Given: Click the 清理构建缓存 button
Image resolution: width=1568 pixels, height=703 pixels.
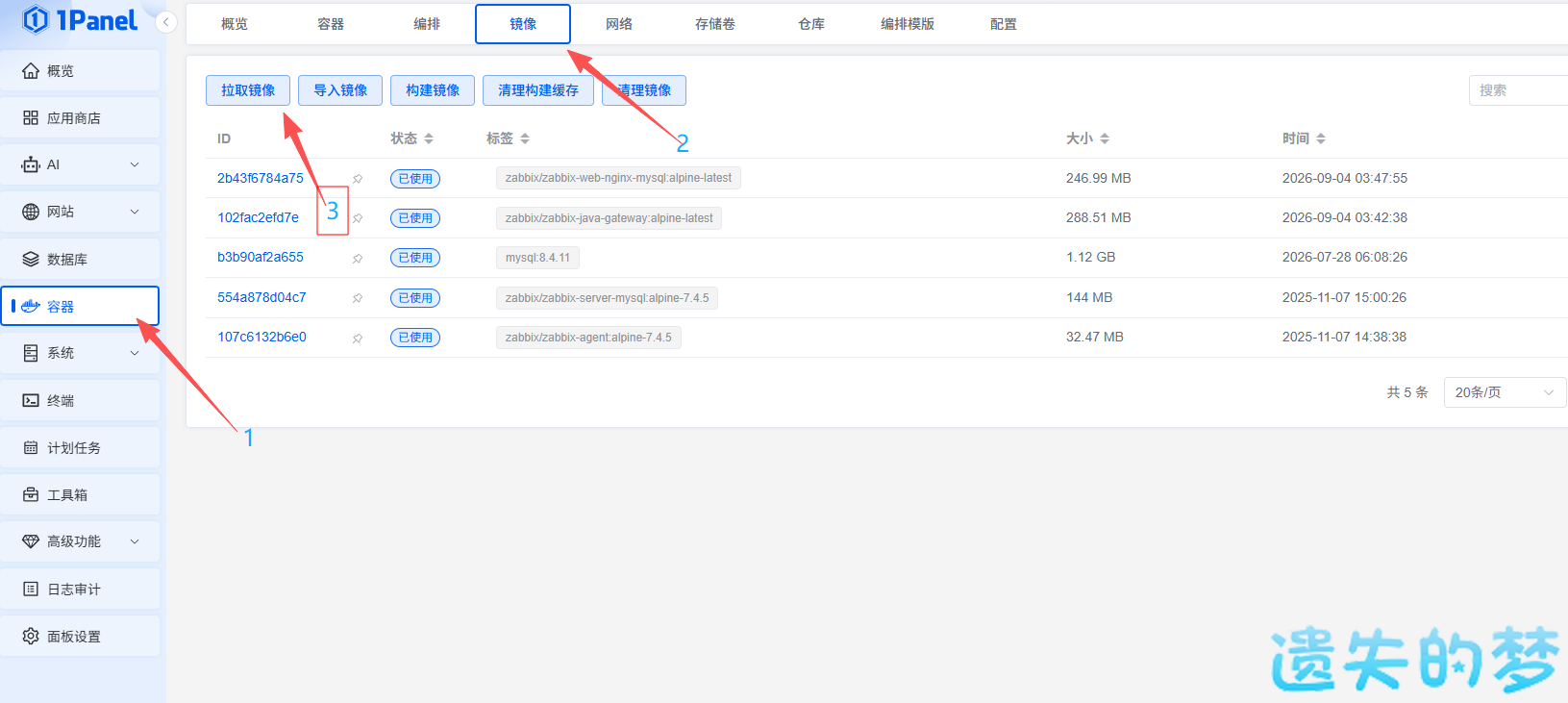Looking at the screenshot, I should pyautogui.click(x=538, y=90).
